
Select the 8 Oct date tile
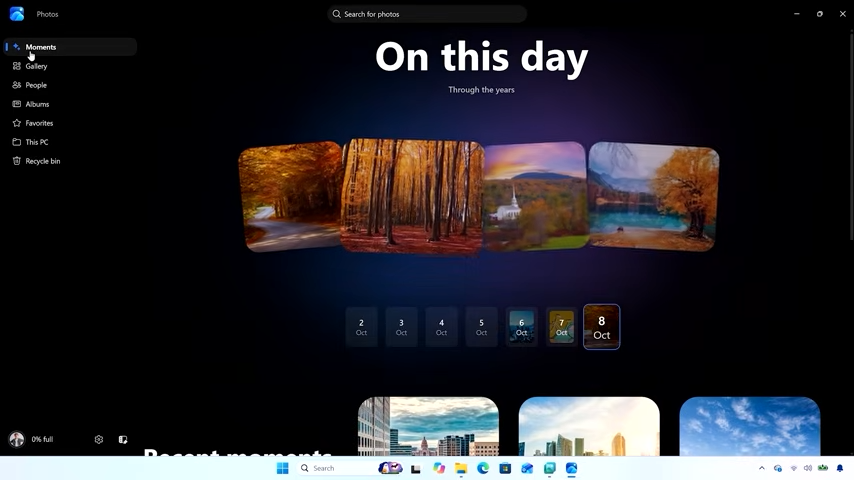pyautogui.click(x=602, y=327)
